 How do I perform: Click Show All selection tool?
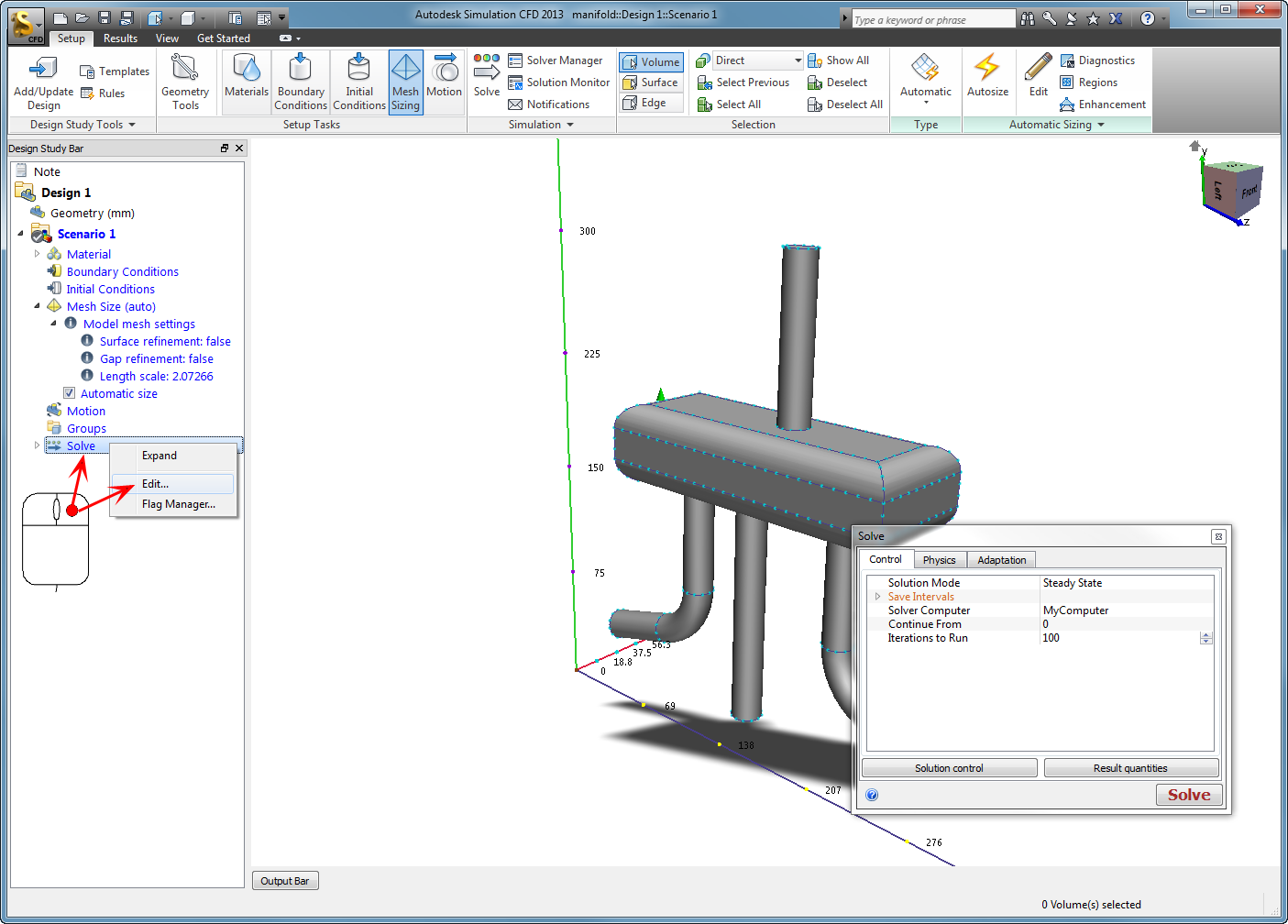tap(838, 60)
